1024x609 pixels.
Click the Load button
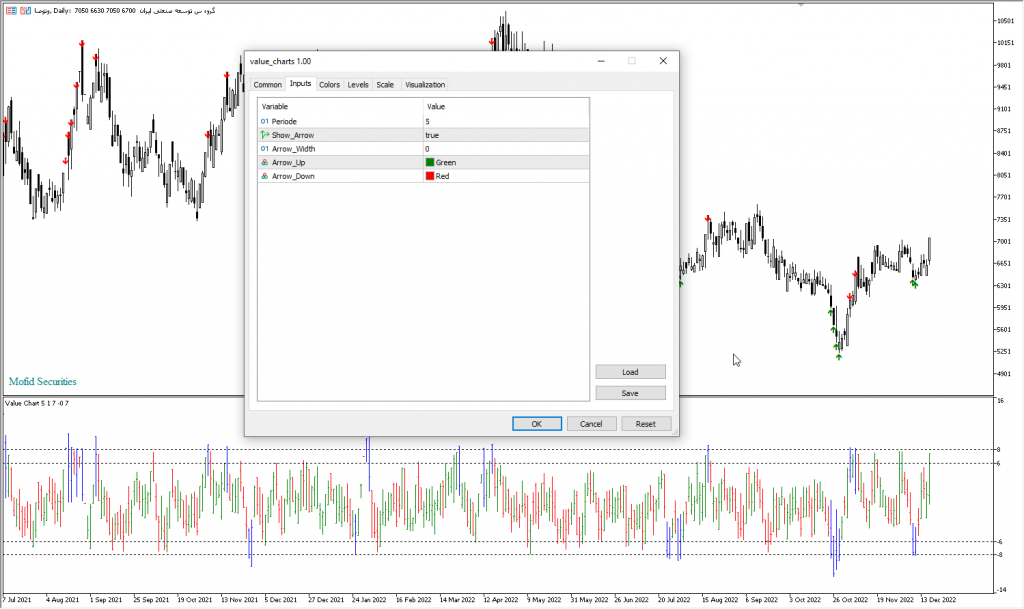630,372
